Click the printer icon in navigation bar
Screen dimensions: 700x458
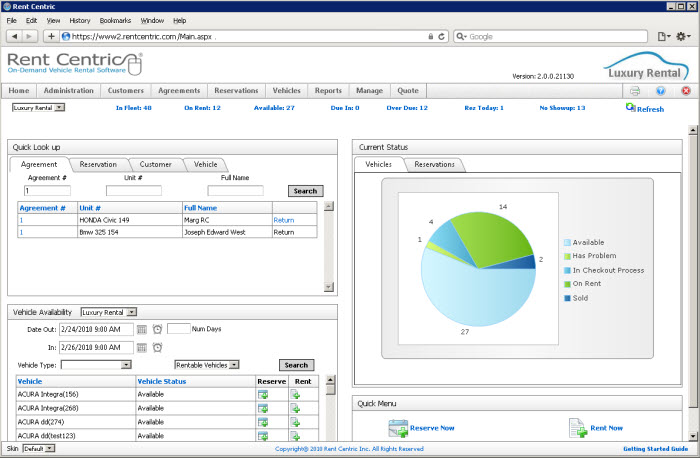634,91
